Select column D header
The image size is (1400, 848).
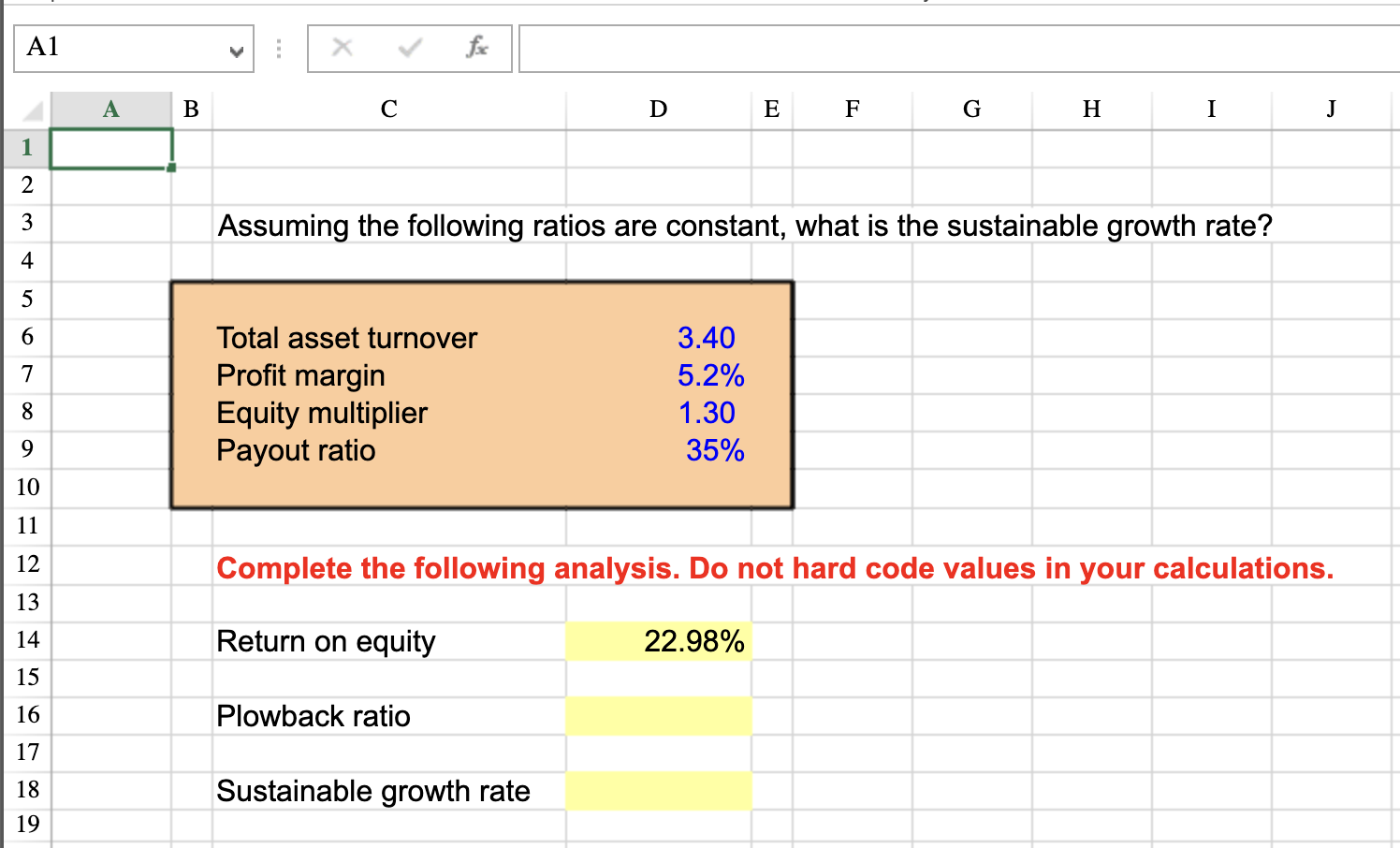pyautogui.click(x=658, y=110)
